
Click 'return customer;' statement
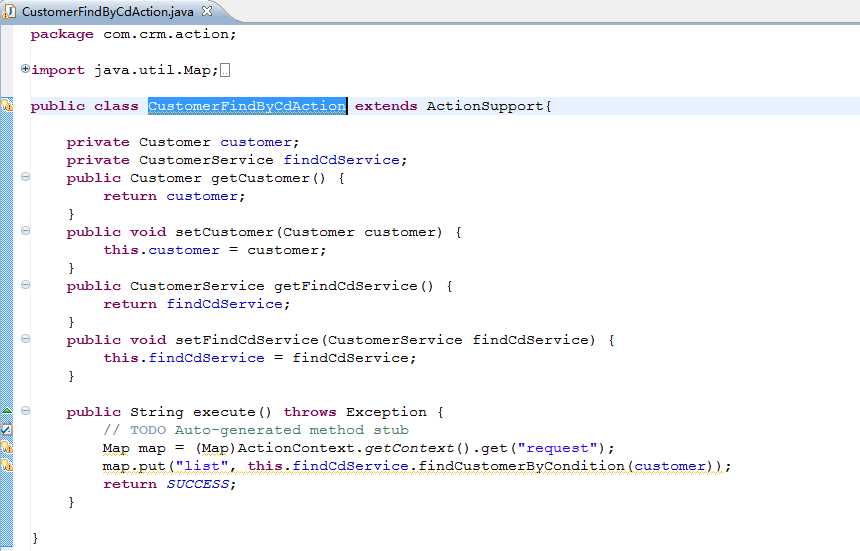point(174,196)
